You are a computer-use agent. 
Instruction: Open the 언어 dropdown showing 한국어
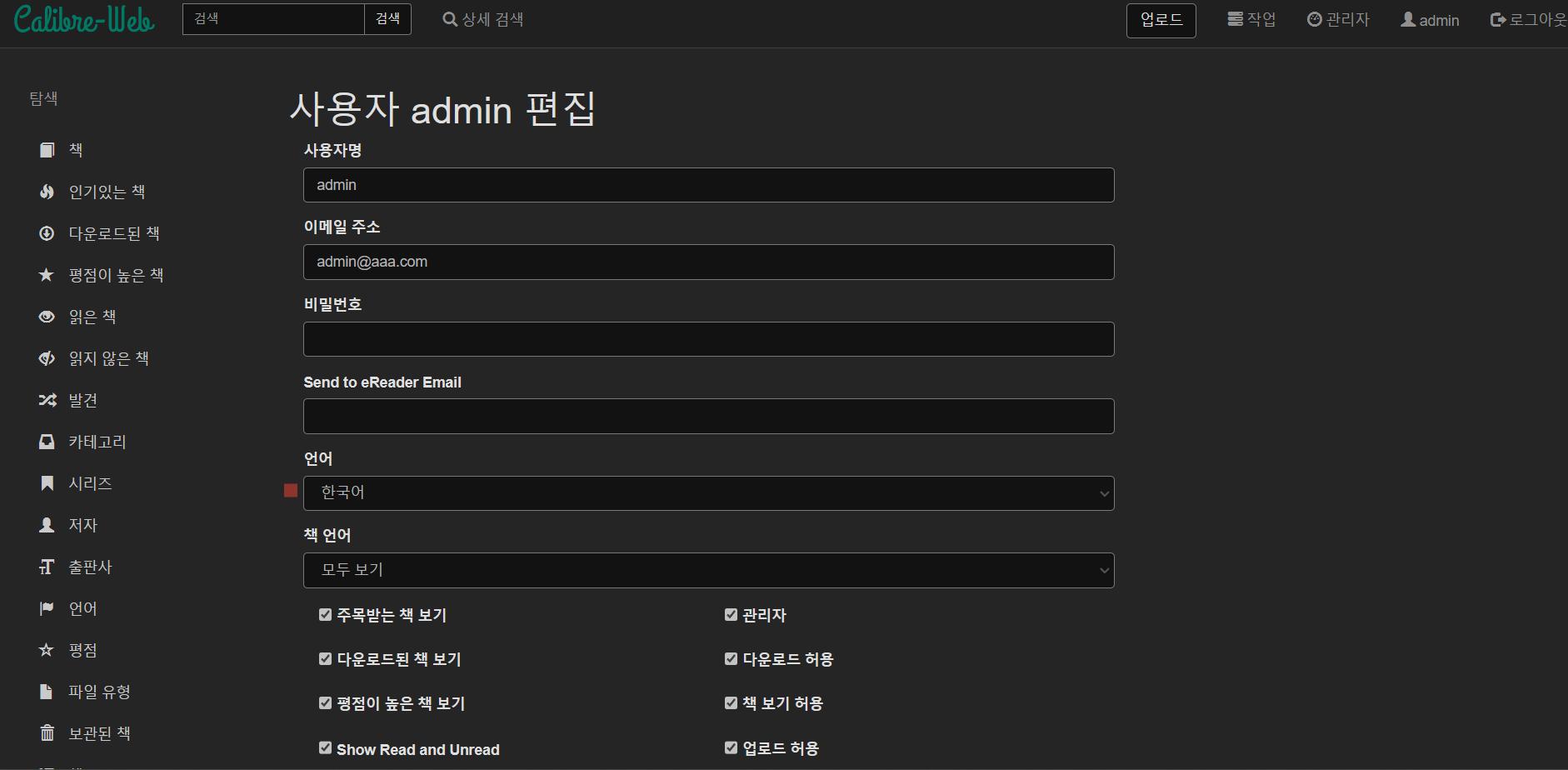(x=708, y=493)
